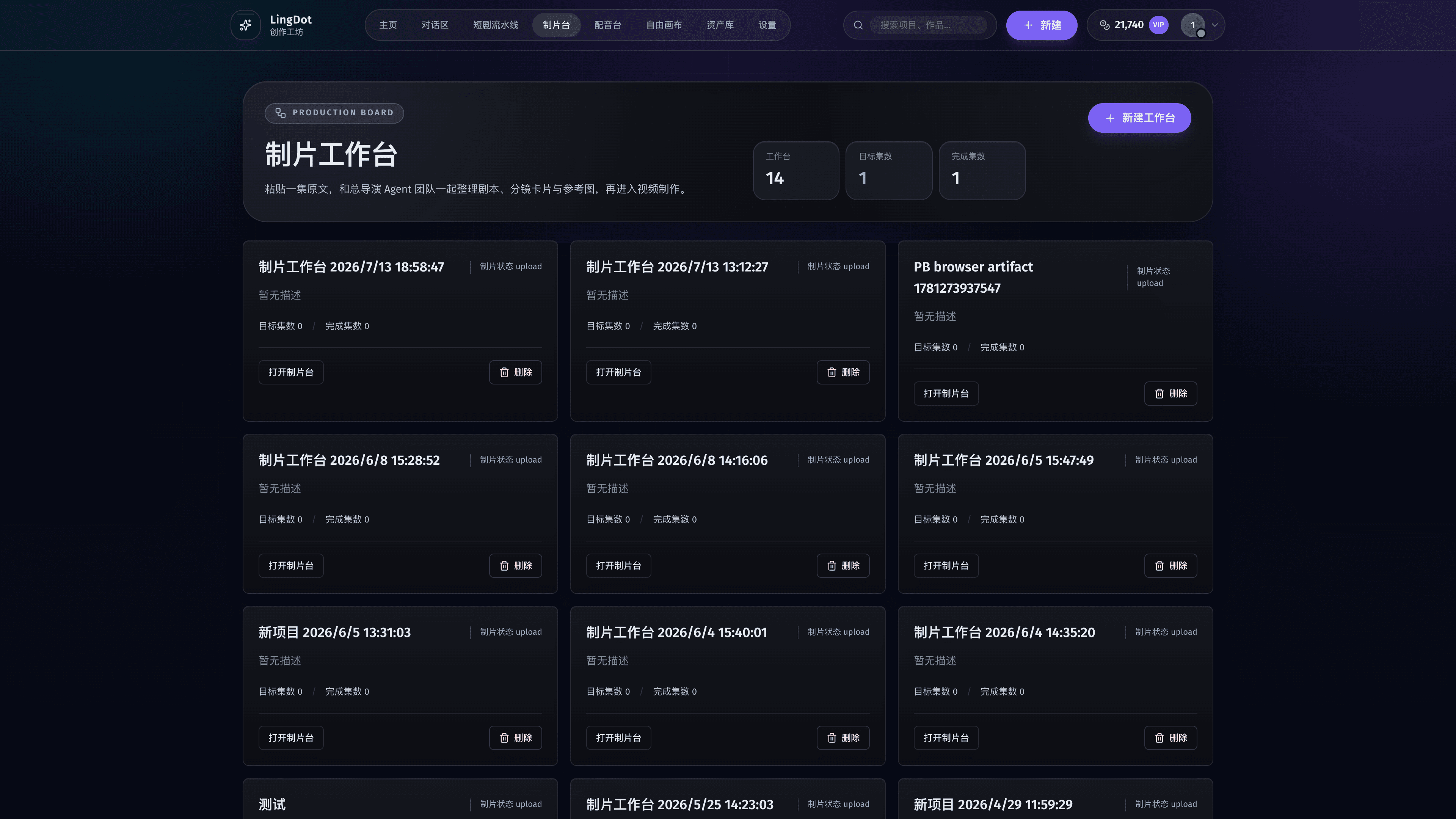Click the 测试 card title
This screenshot has height=819, width=1456.
(272, 805)
